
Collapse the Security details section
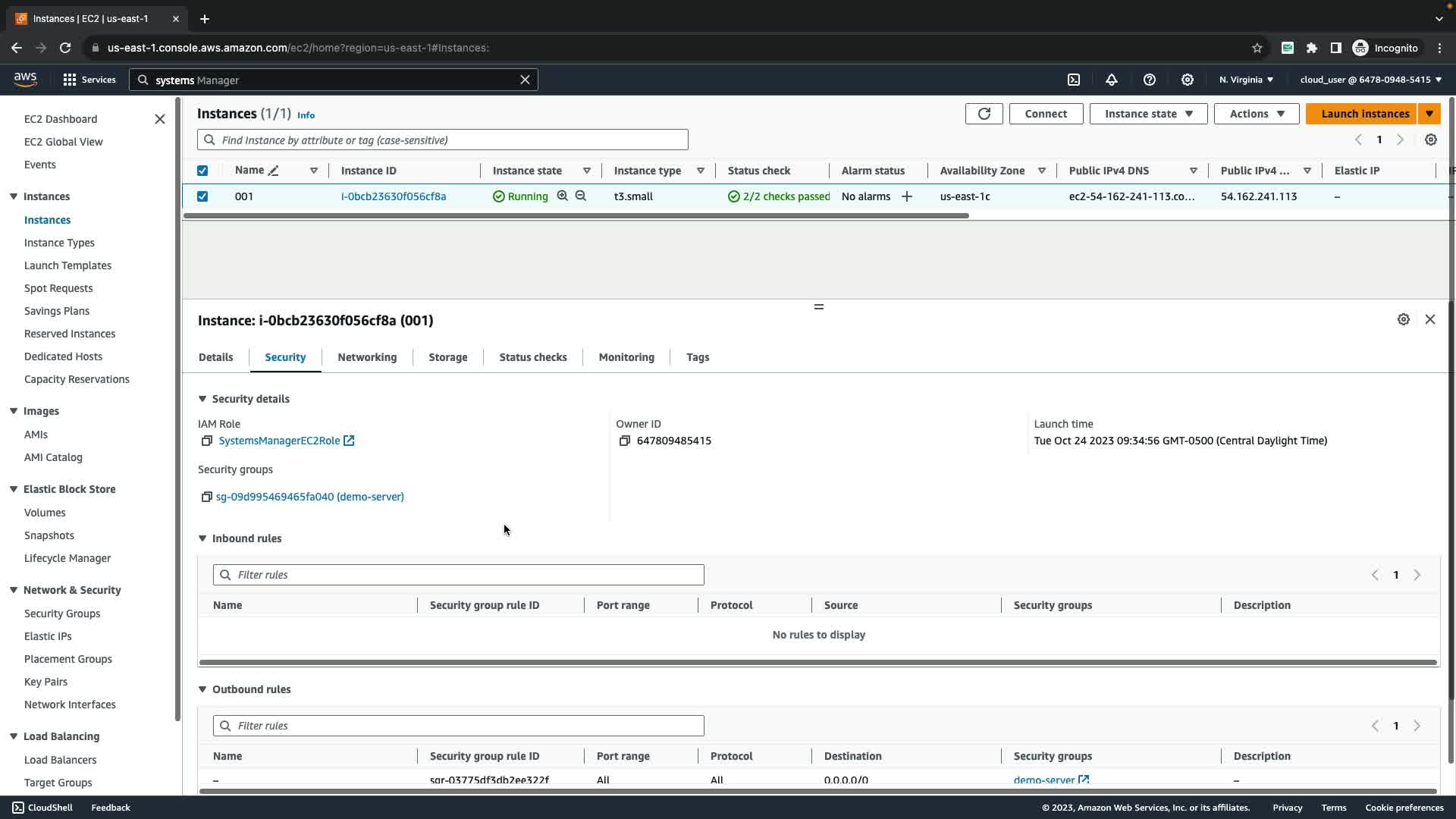pos(202,399)
